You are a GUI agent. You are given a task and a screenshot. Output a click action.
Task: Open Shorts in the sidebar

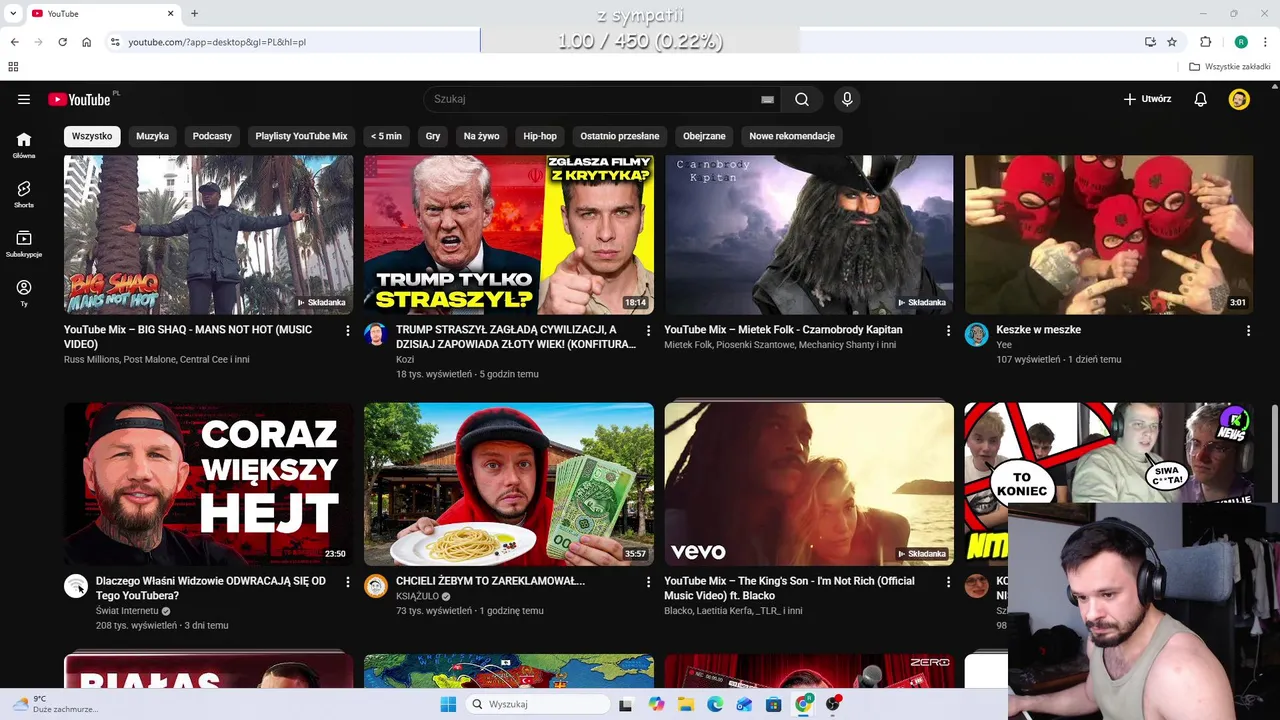point(24,194)
